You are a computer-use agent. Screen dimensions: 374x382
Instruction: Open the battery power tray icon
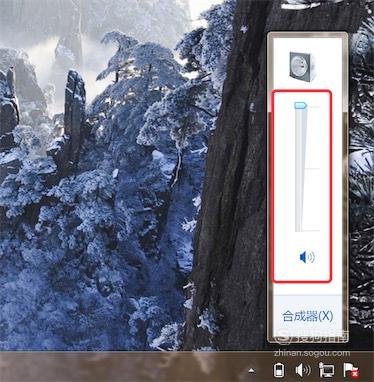click(278, 370)
